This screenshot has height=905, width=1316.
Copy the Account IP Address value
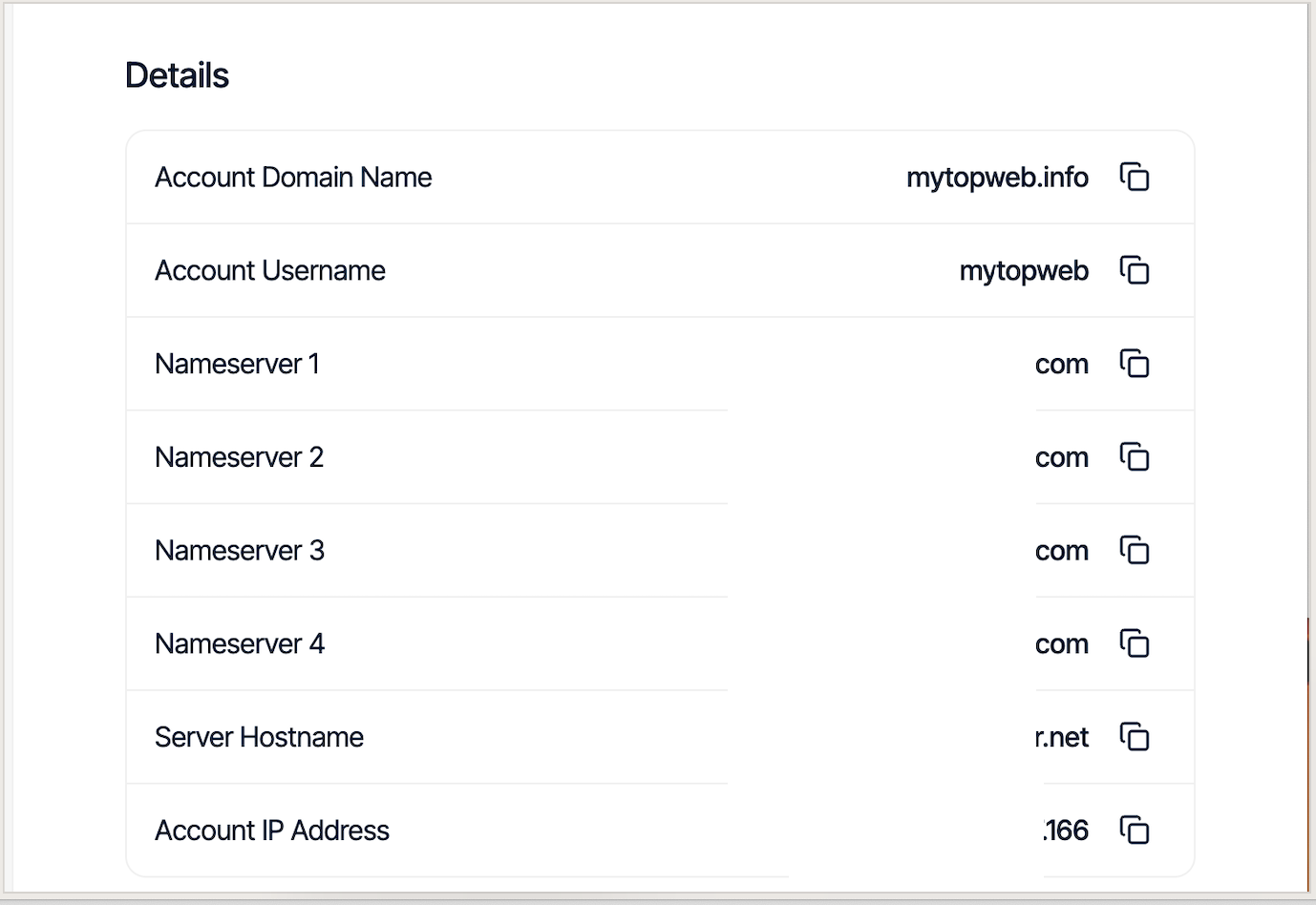tap(1135, 831)
